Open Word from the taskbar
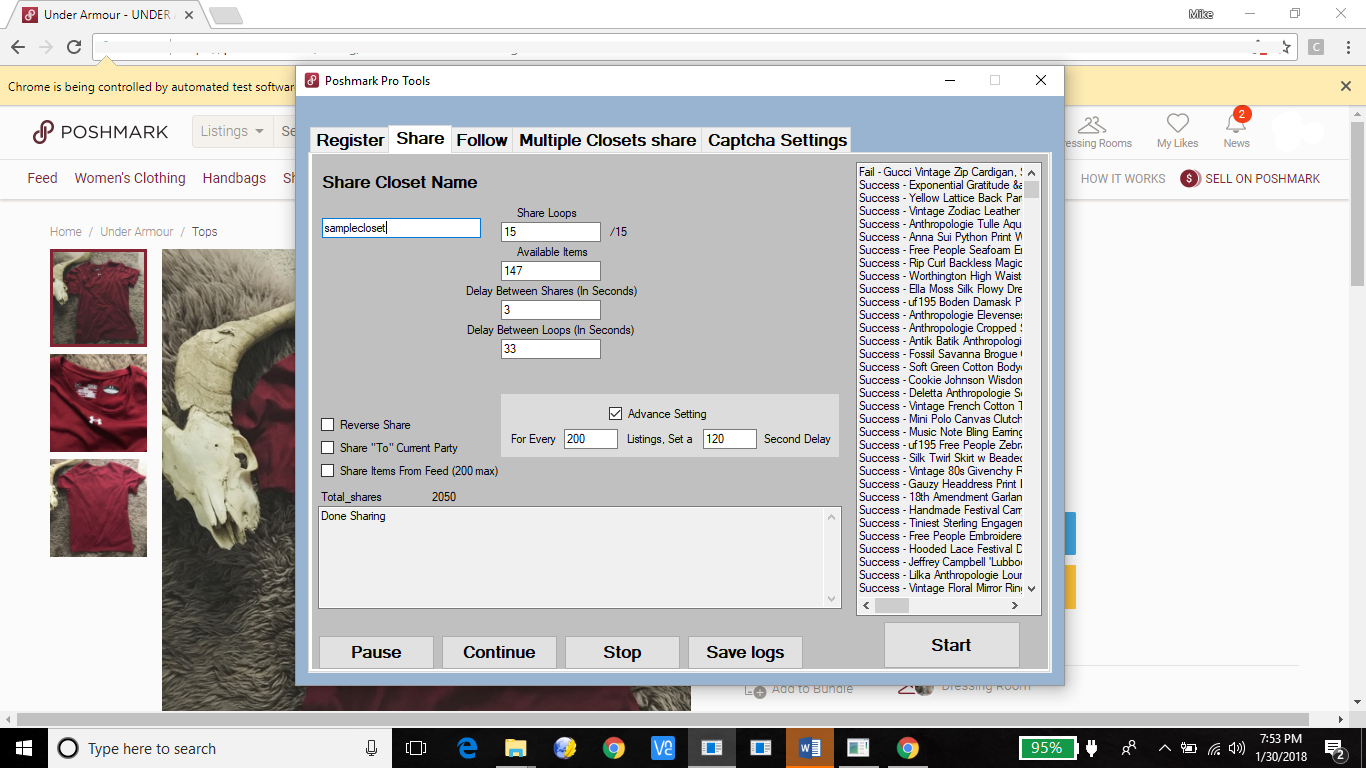This screenshot has width=1366, height=768. click(x=809, y=748)
